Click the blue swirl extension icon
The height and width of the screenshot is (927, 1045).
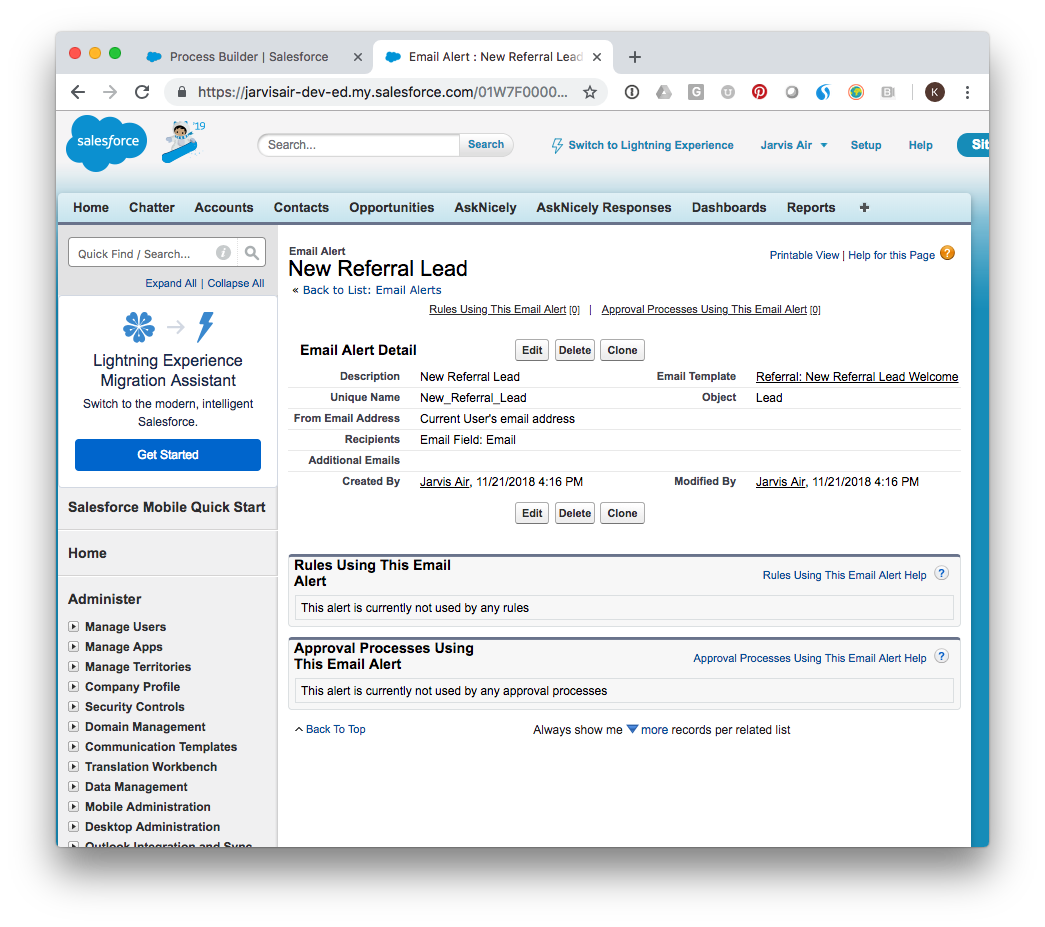pos(823,92)
